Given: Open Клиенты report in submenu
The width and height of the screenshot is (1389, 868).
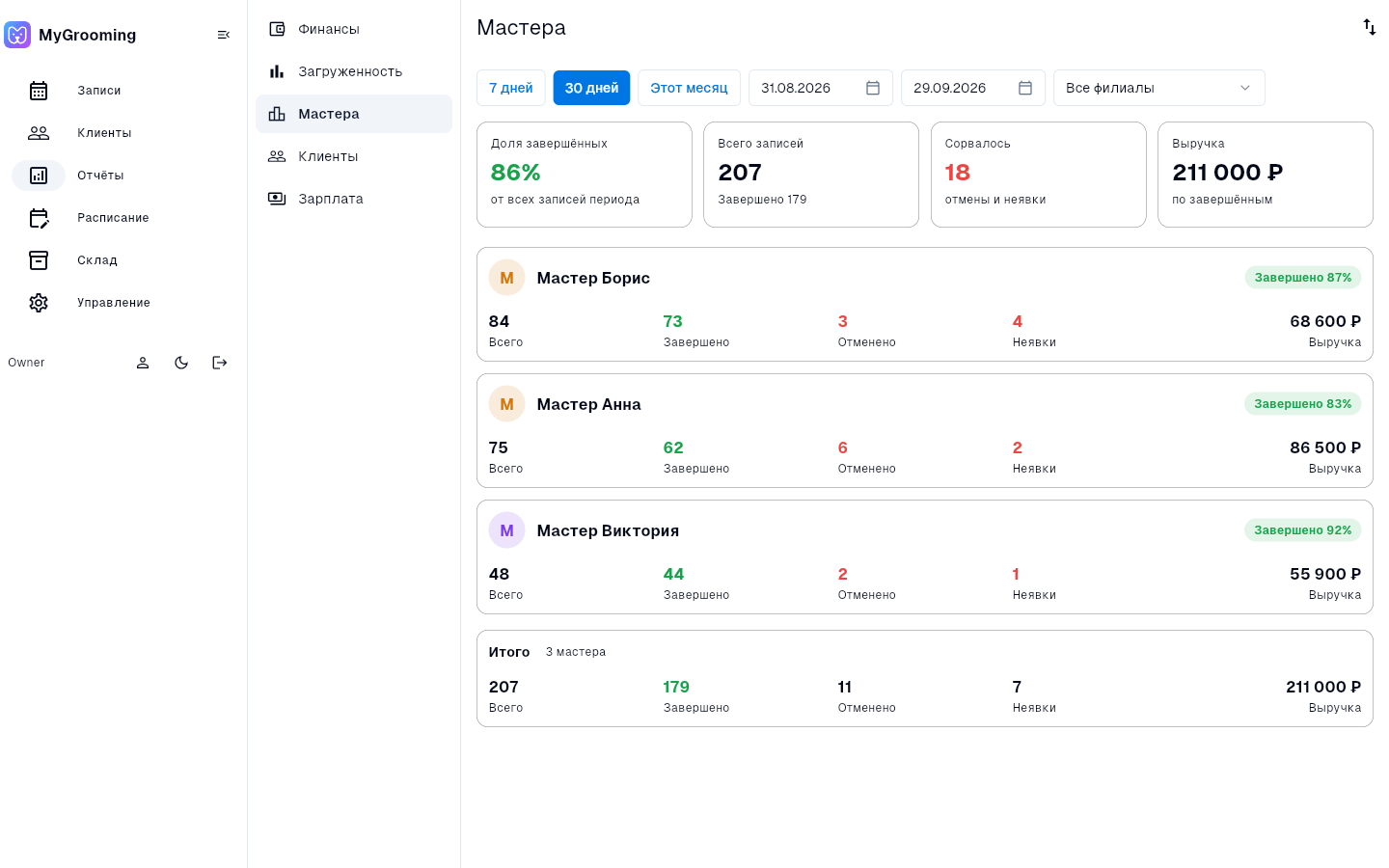Looking at the screenshot, I should (x=354, y=156).
